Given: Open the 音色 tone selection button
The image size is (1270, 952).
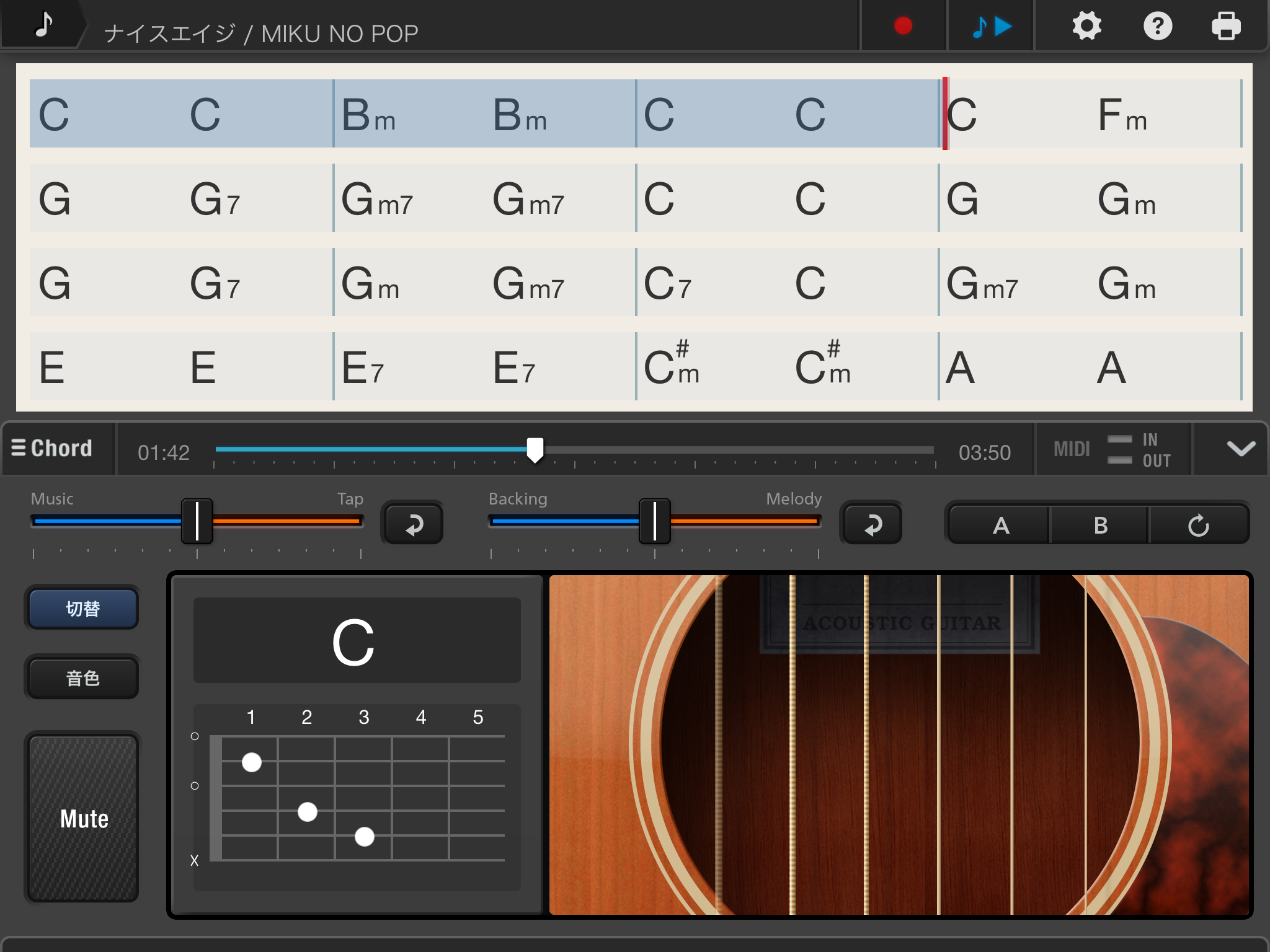Looking at the screenshot, I should click(82, 678).
